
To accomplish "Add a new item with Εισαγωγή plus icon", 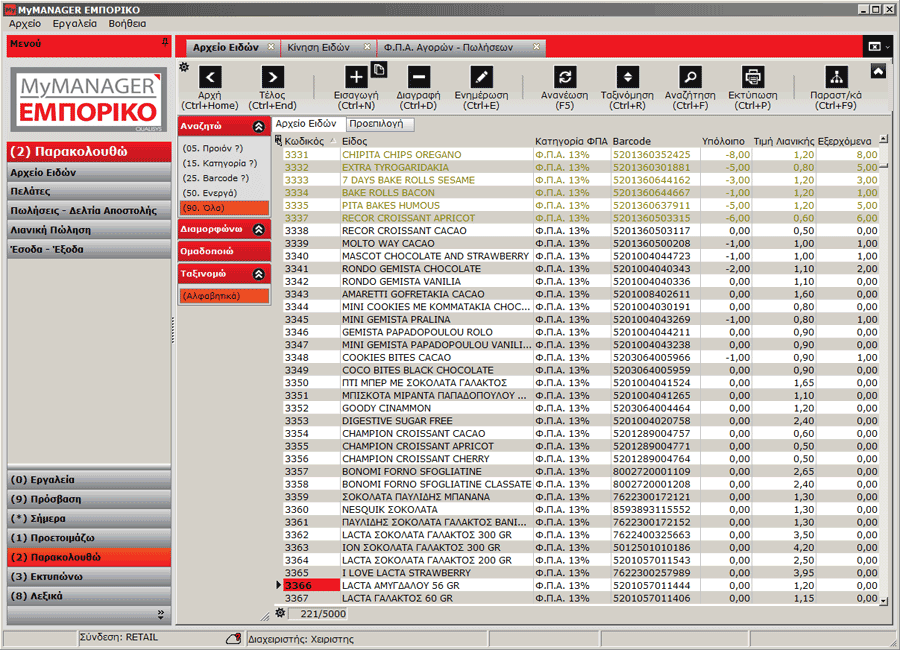I will pyautogui.click(x=356, y=77).
